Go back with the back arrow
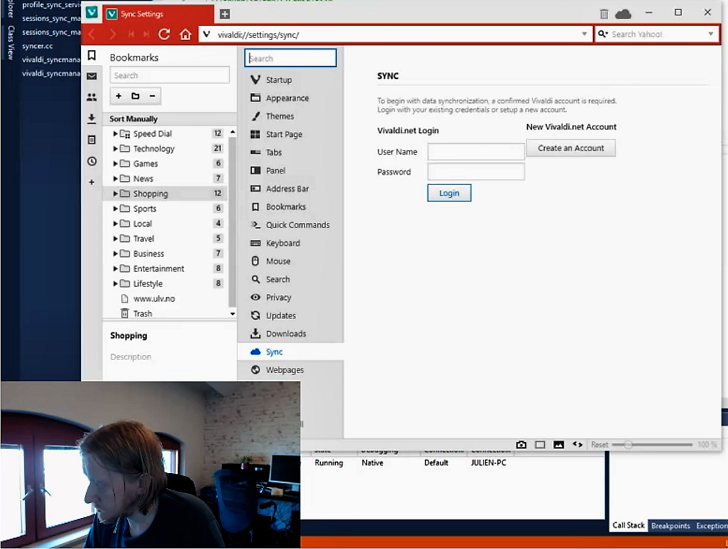The width and height of the screenshot is (728, 549). tap(91, 34)
